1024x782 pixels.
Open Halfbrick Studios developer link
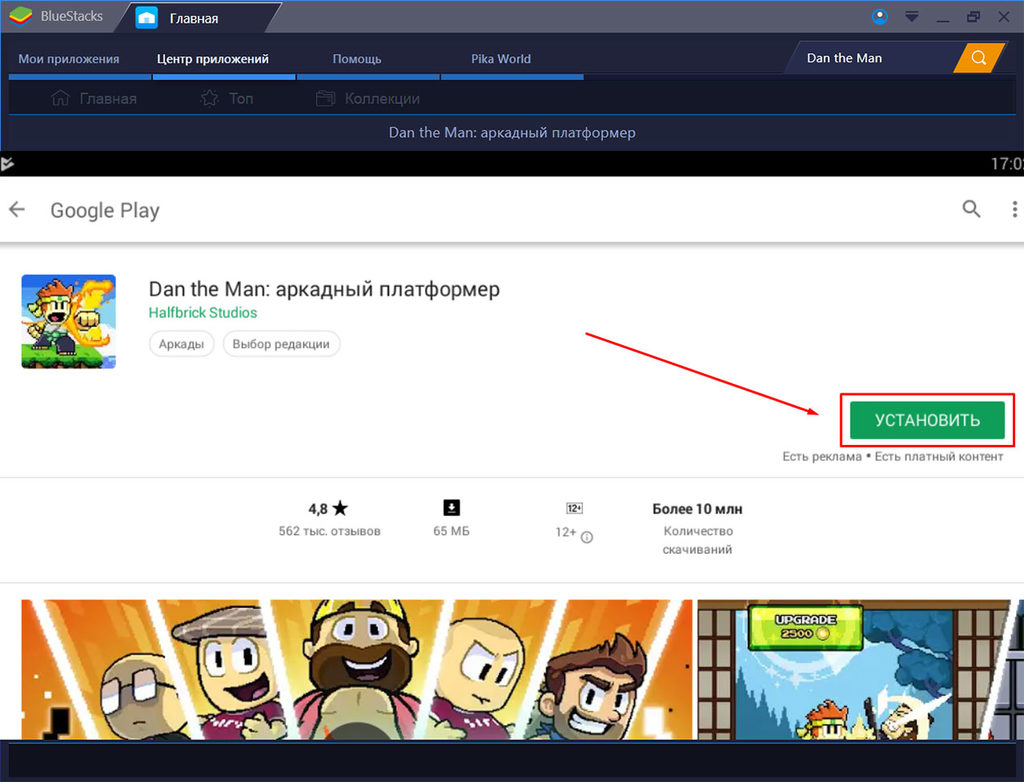[202, 313]
